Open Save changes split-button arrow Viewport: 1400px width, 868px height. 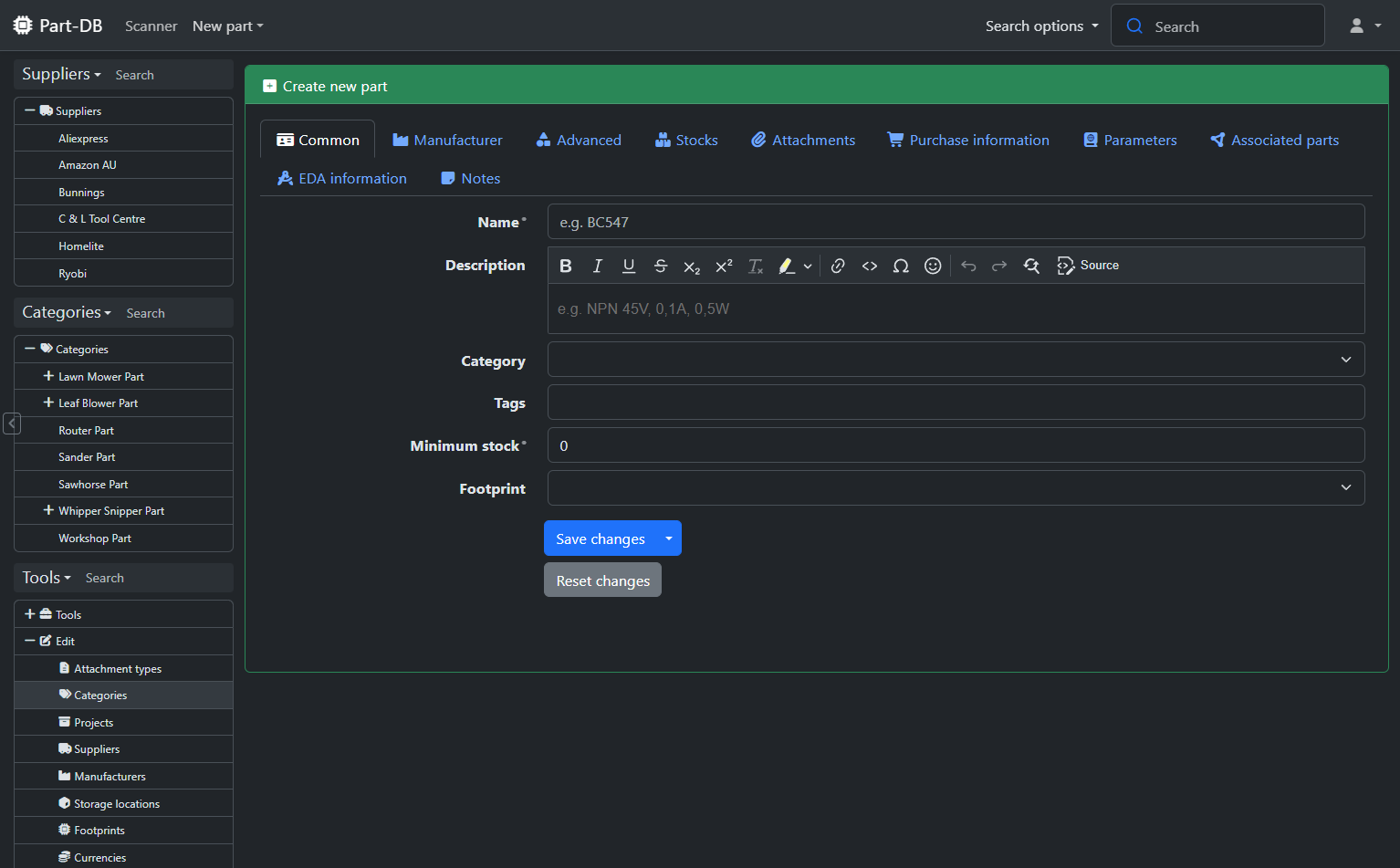click(669, 539)
